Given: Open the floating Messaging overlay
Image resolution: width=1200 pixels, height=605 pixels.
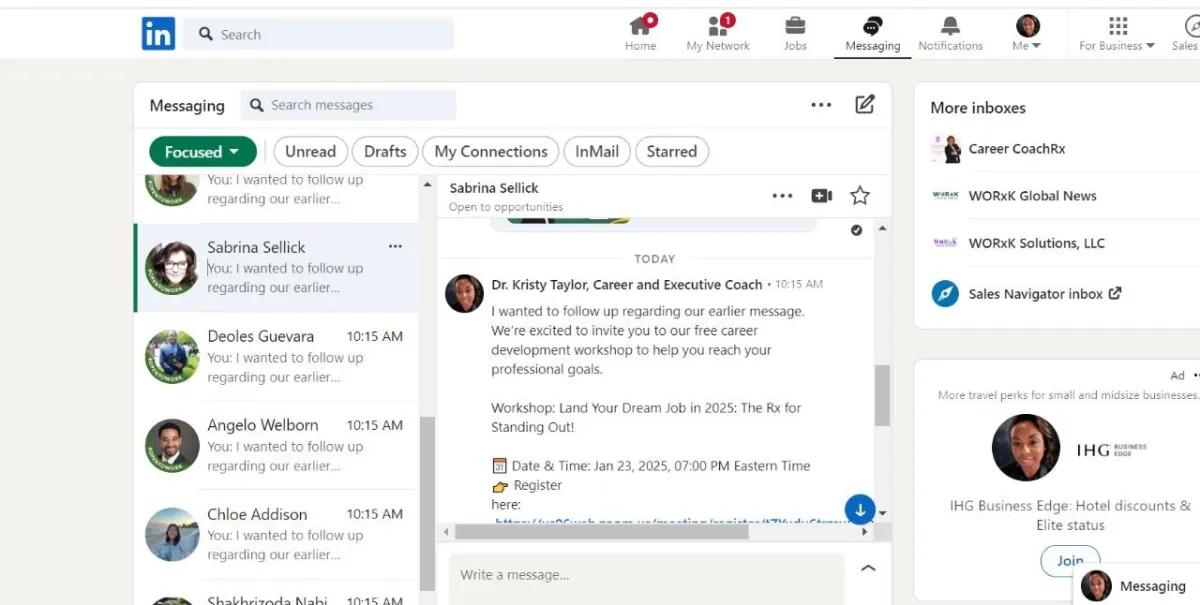Looking at the screenshot, I should (1137, 586).
